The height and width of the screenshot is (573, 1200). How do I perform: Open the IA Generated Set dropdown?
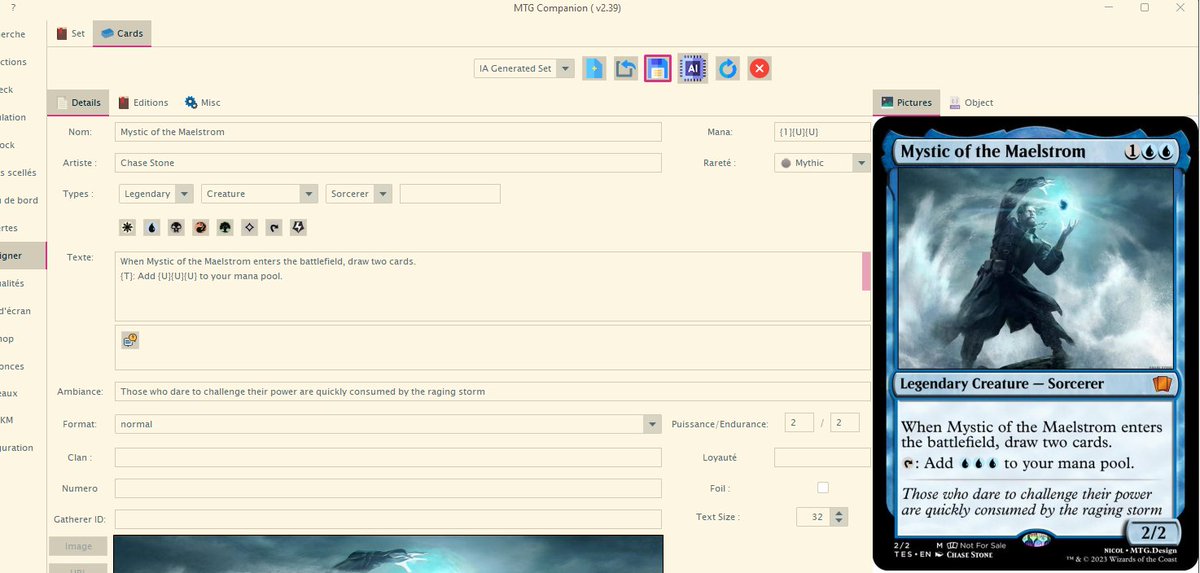pyautogui.click(x=524, y=68)
